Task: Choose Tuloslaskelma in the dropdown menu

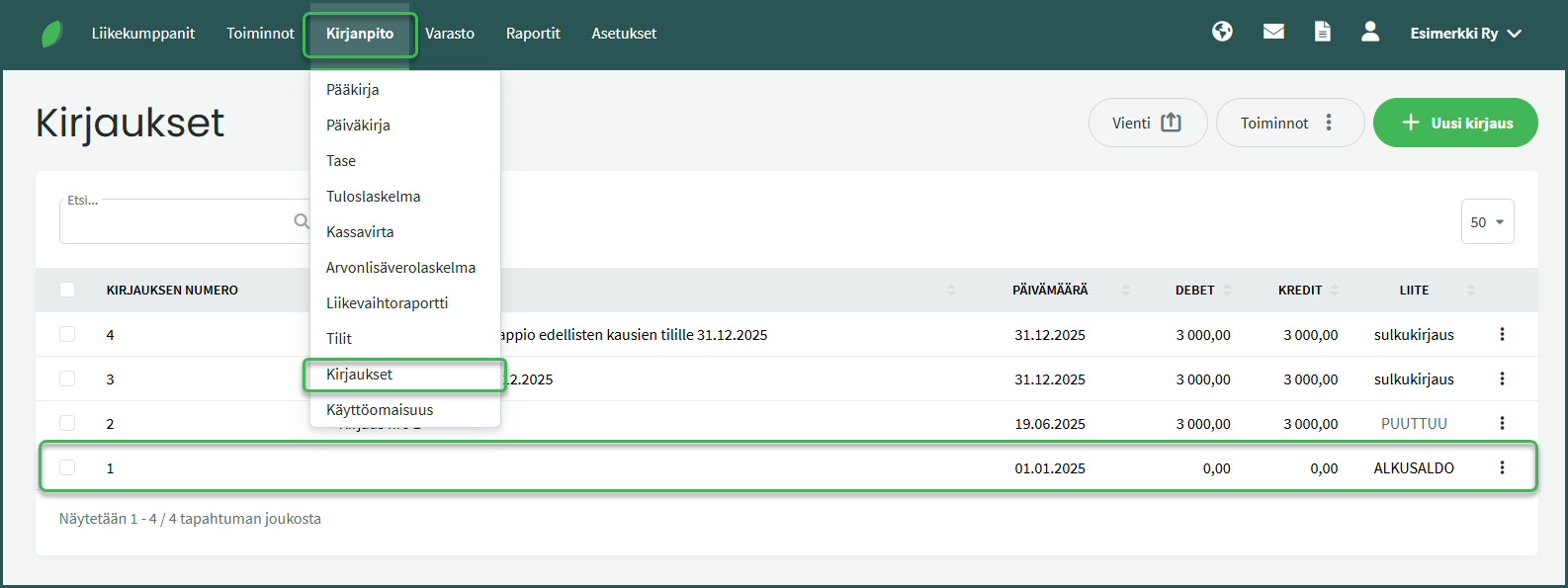Action: (x=373, y=196)
